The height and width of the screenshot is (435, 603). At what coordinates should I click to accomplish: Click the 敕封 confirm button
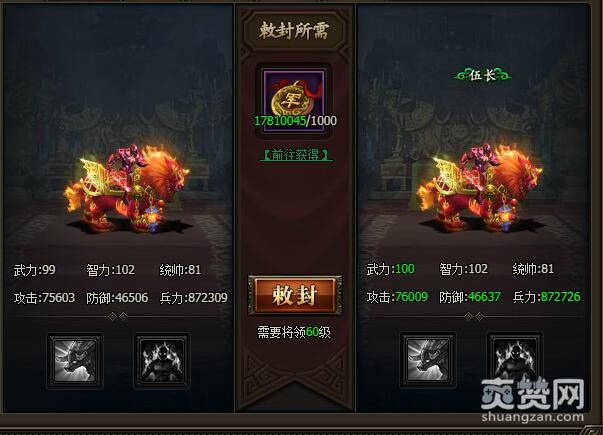click(x=295, y=295)
